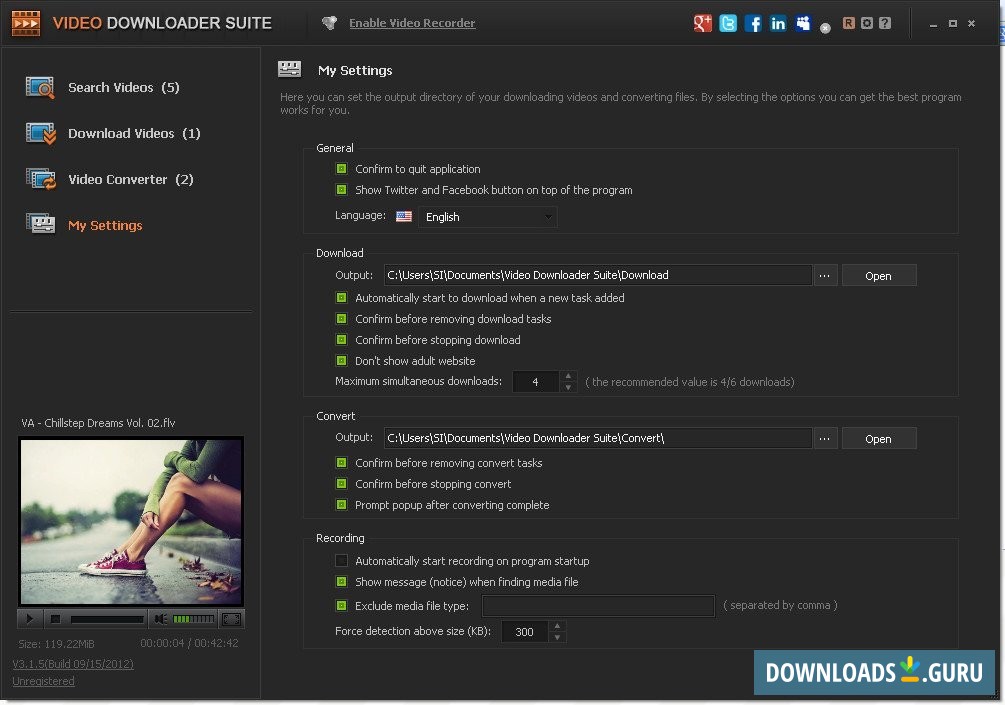Click the version V3.1.5 build link
1005x705 pixels.
[x=72, y=663]
